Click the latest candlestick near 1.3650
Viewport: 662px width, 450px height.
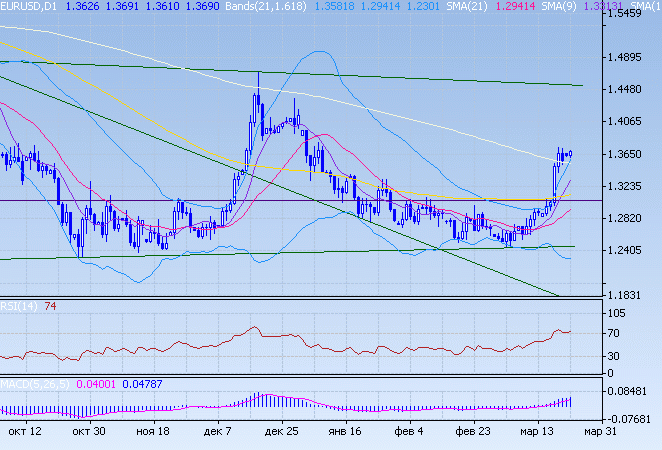[569, 153]
